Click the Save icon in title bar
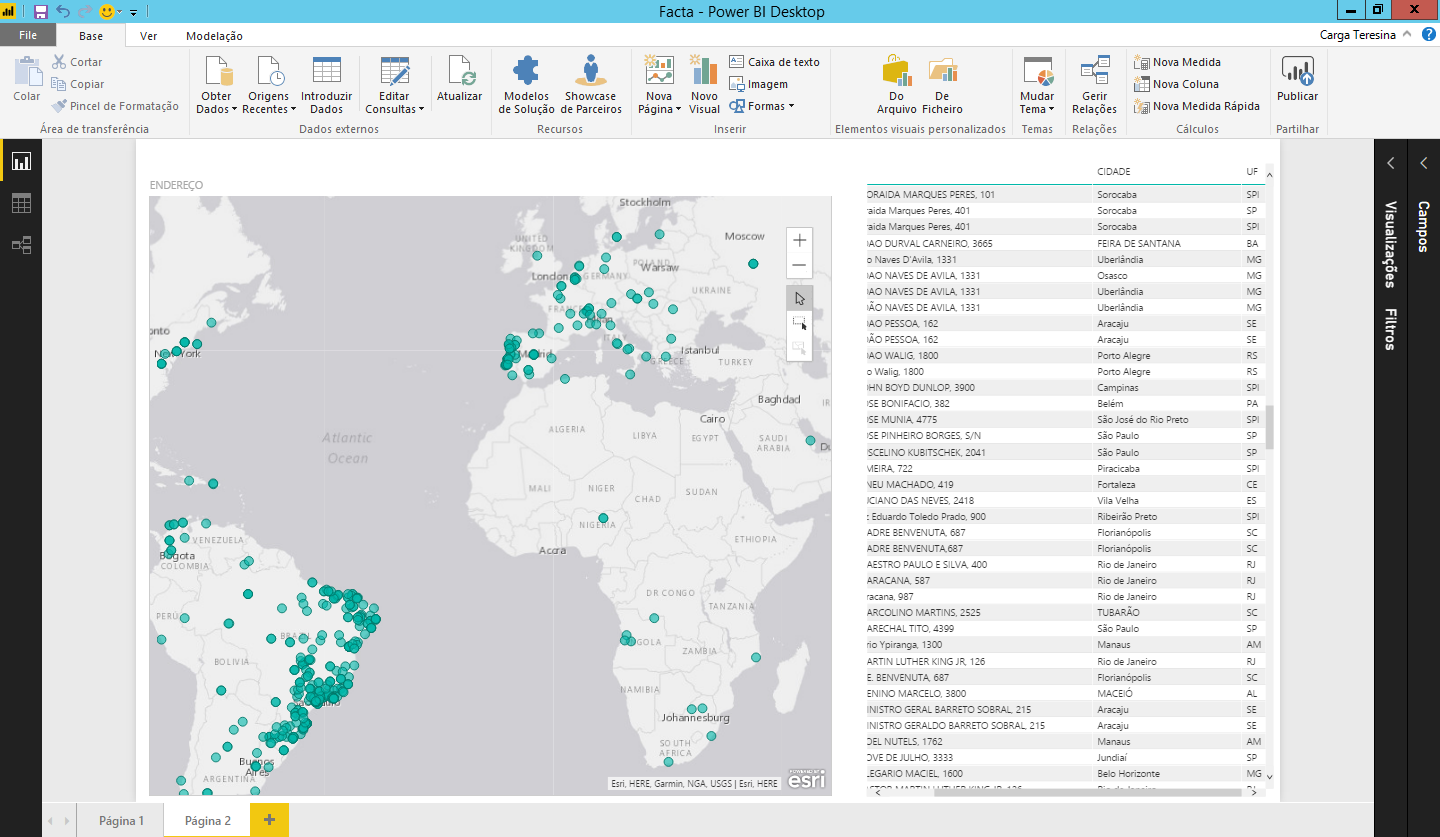1440x837 pixels. pyautogui.click(x=41, y=12)
